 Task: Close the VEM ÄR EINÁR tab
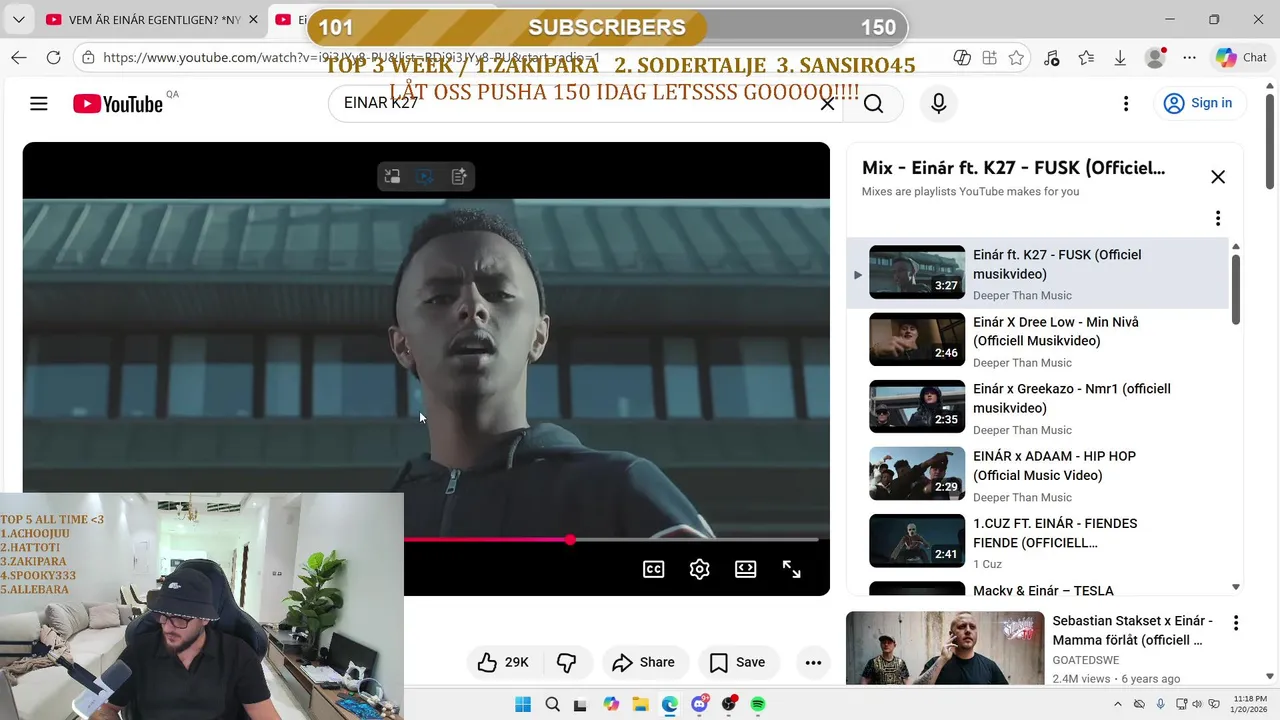coord(253,19)
